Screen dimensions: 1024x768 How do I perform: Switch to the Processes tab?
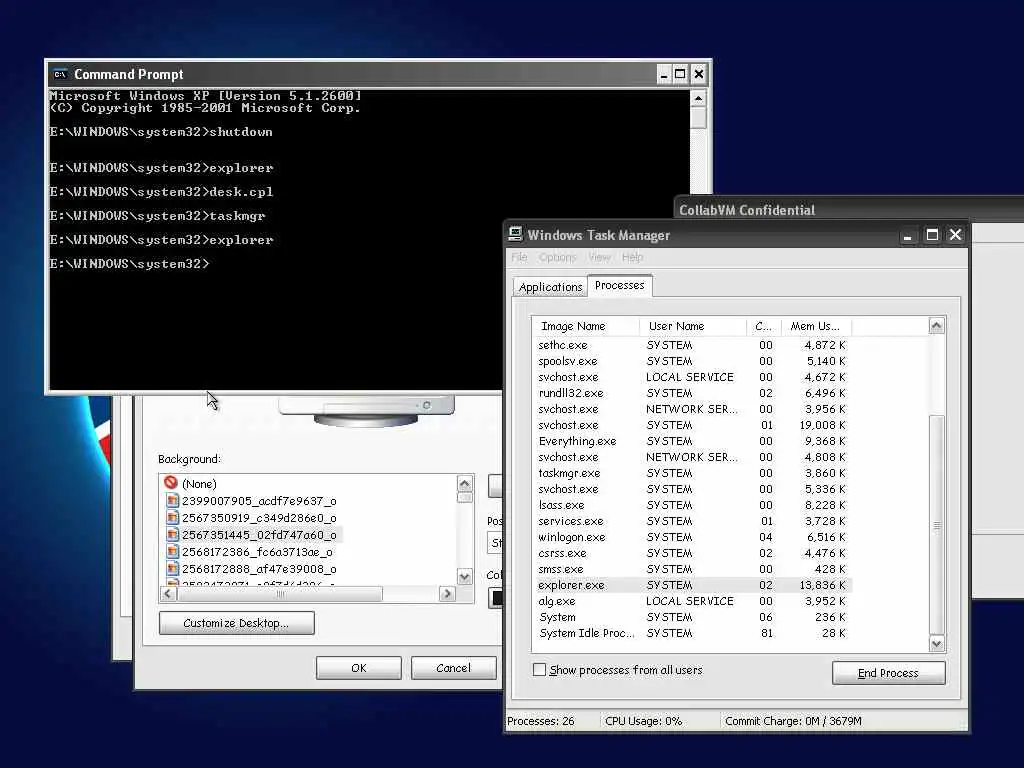point(620,285)
